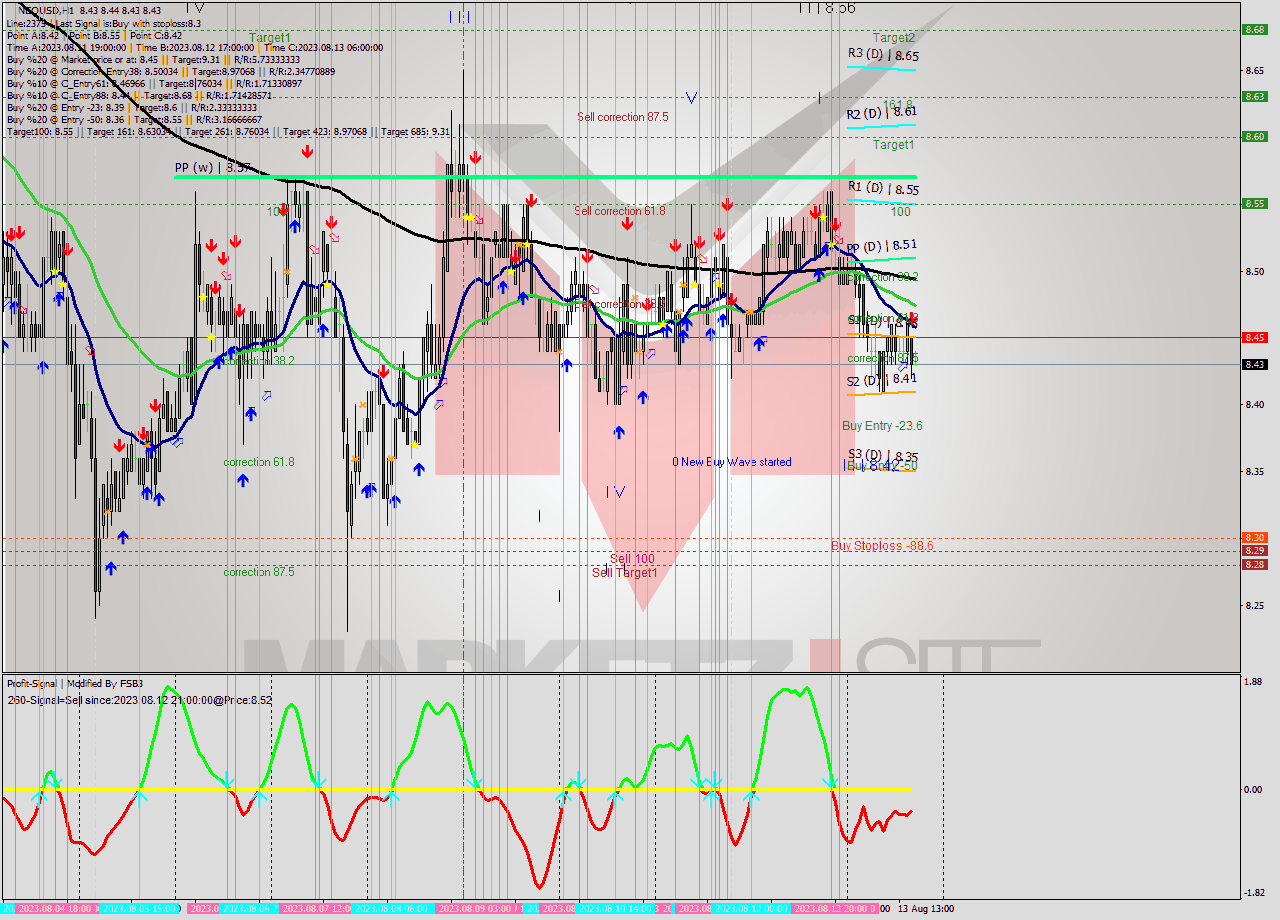
Task: Click the '260-Signal=Sell since' indicator line
Action: pyautogui.click(x=139, y=700)
